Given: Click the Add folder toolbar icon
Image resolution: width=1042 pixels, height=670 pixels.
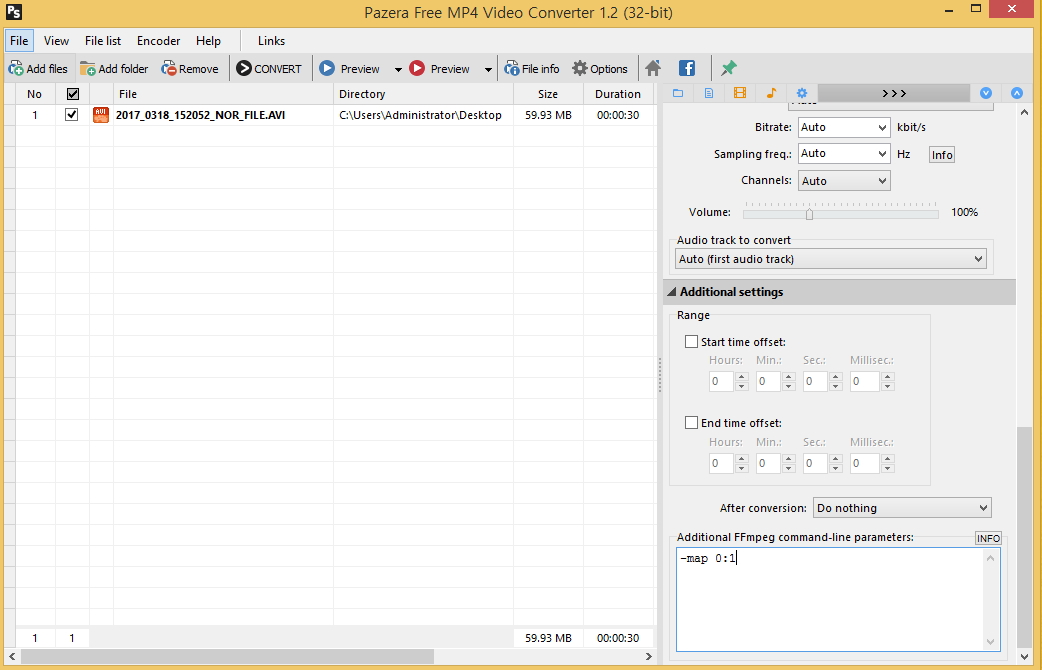Looking at the screenshot, I should pos(114,69).
